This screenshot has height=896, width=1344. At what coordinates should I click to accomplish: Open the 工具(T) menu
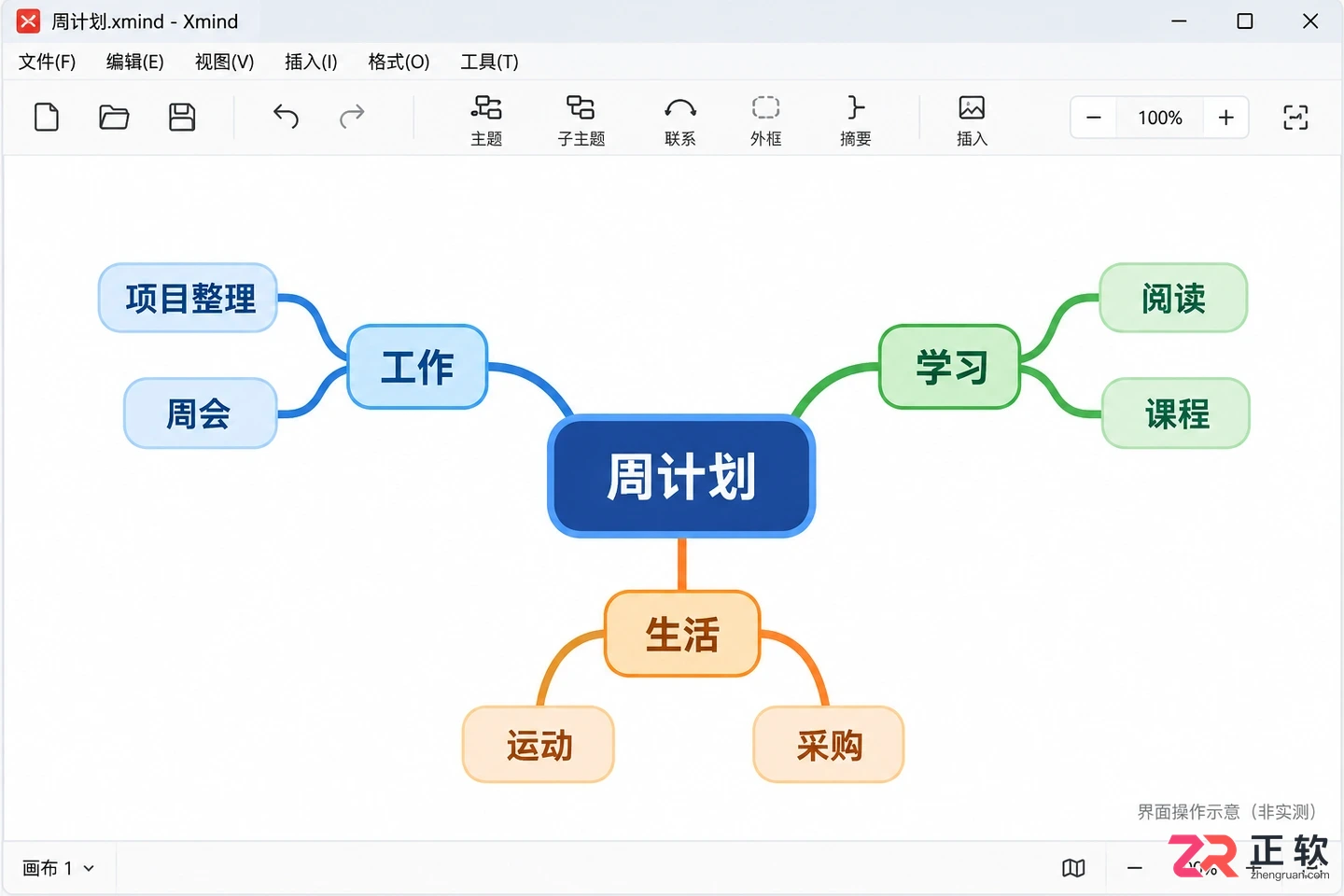tap(489, 62)
